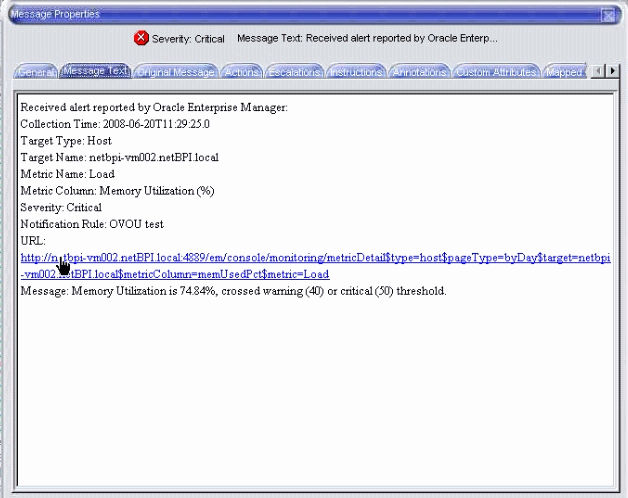Open the partially visible Mapped tab
The width and height of the screenshot is (628, 498).
564,72
